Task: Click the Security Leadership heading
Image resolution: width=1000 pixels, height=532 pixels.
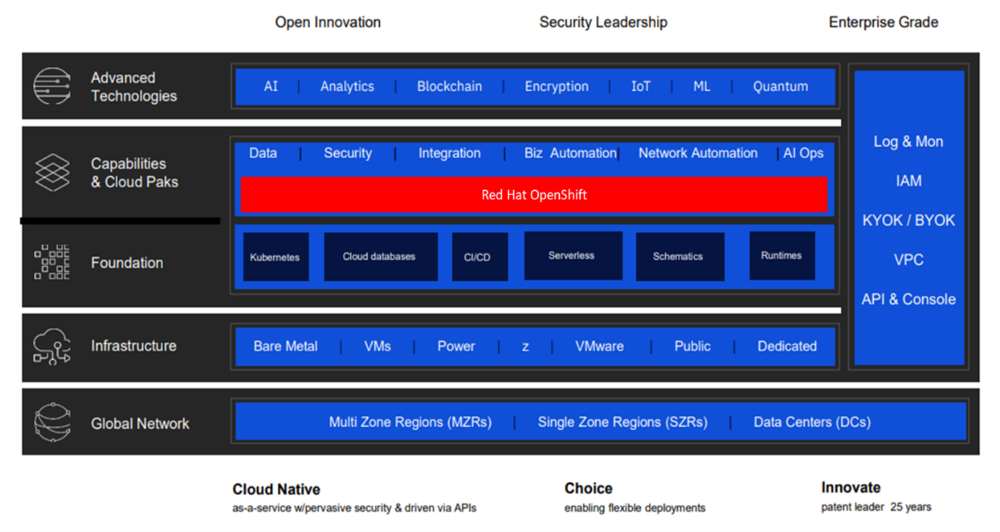Action: [603, 22]
